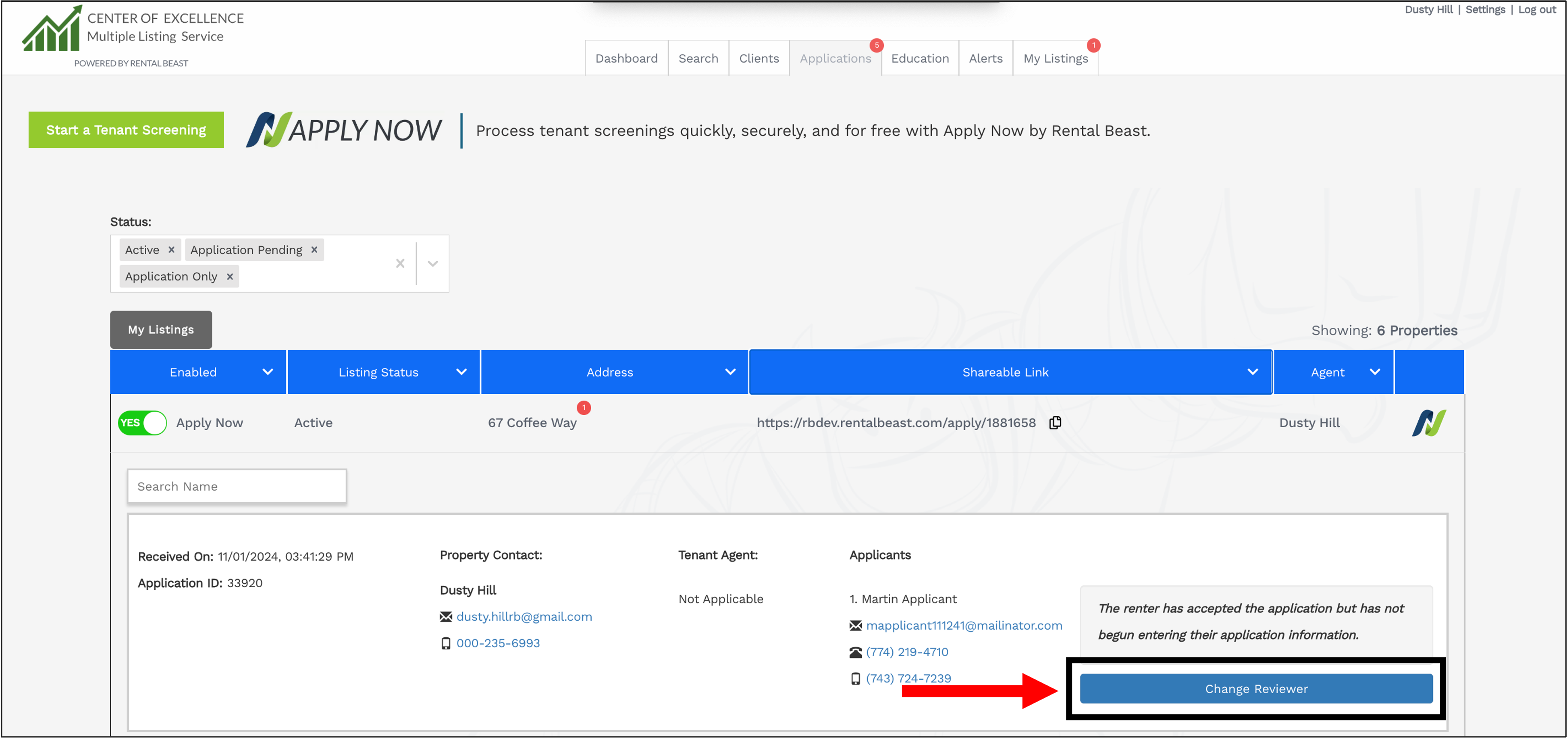Click the Change Reviewer button

pyautogui.click(x=1255, y=688)
